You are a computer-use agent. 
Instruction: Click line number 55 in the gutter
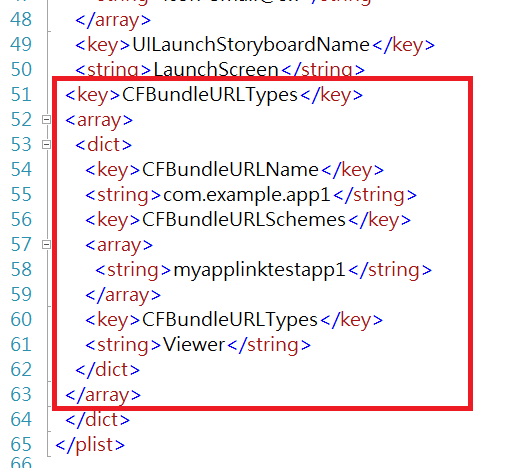[21, 195]
